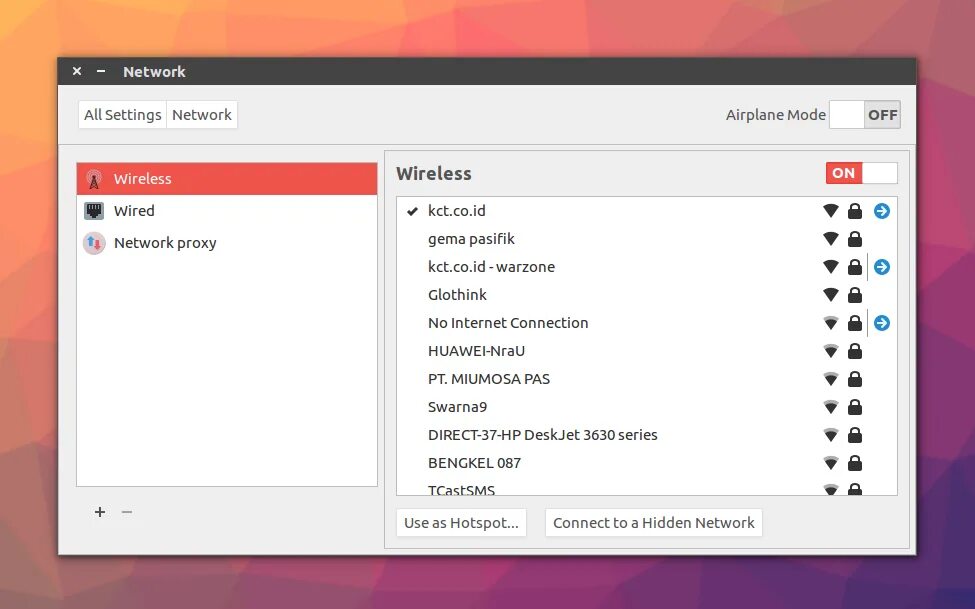Select the HUAWEI-NraU network
Screen dimensions: 975x609
point(476,351)
